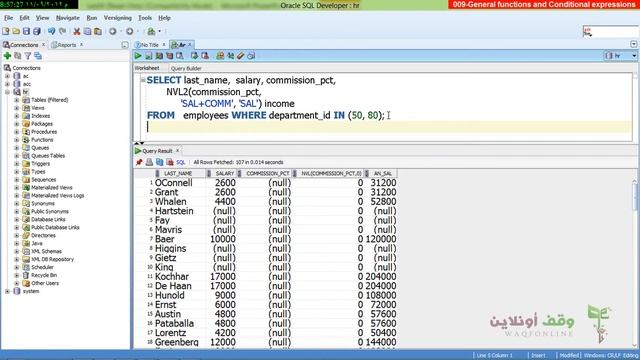Click the Clear eraser icon
The image size is (640, 360).
coord(241,56)
